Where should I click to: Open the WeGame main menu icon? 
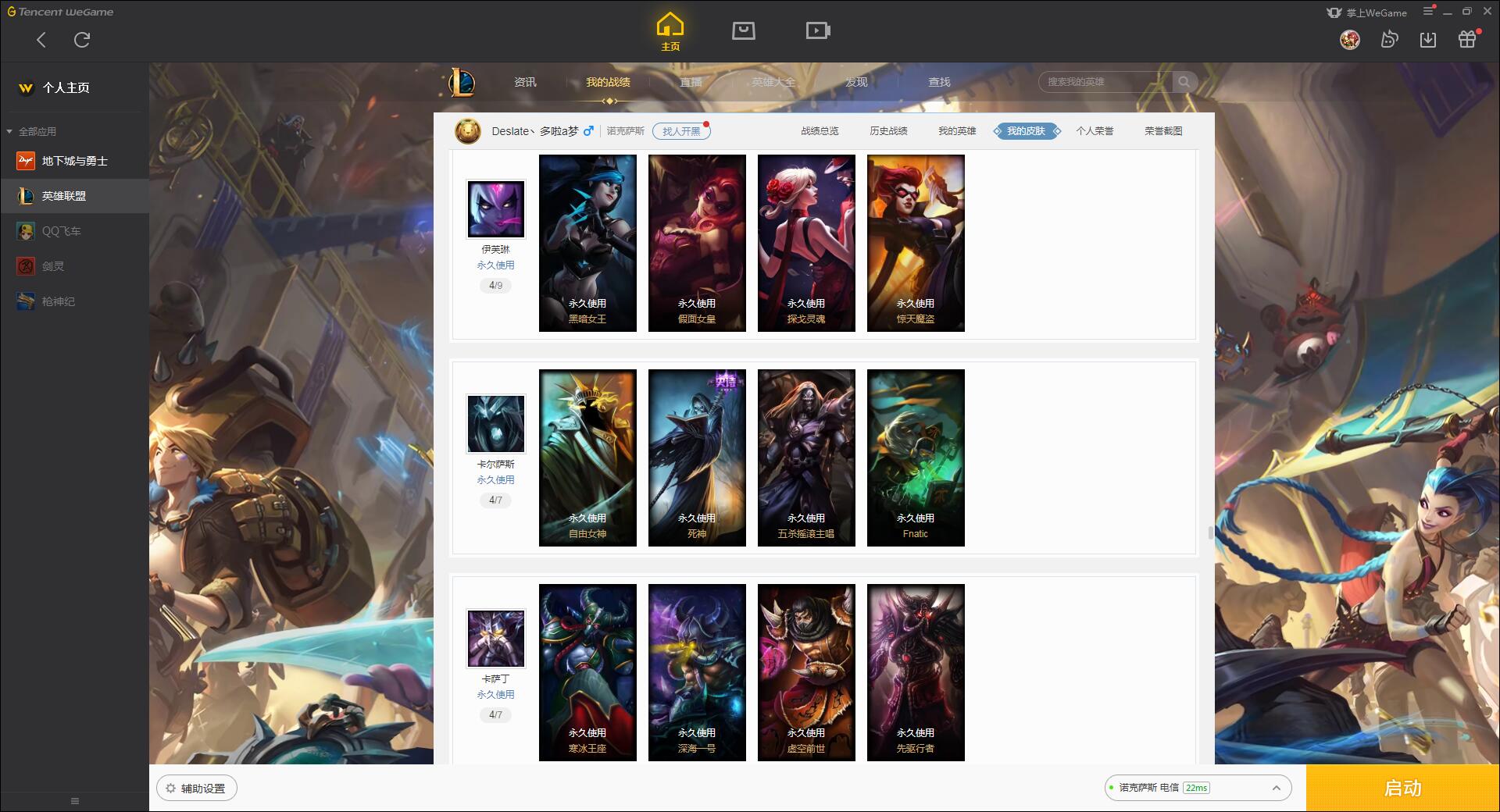point(1428,11)
